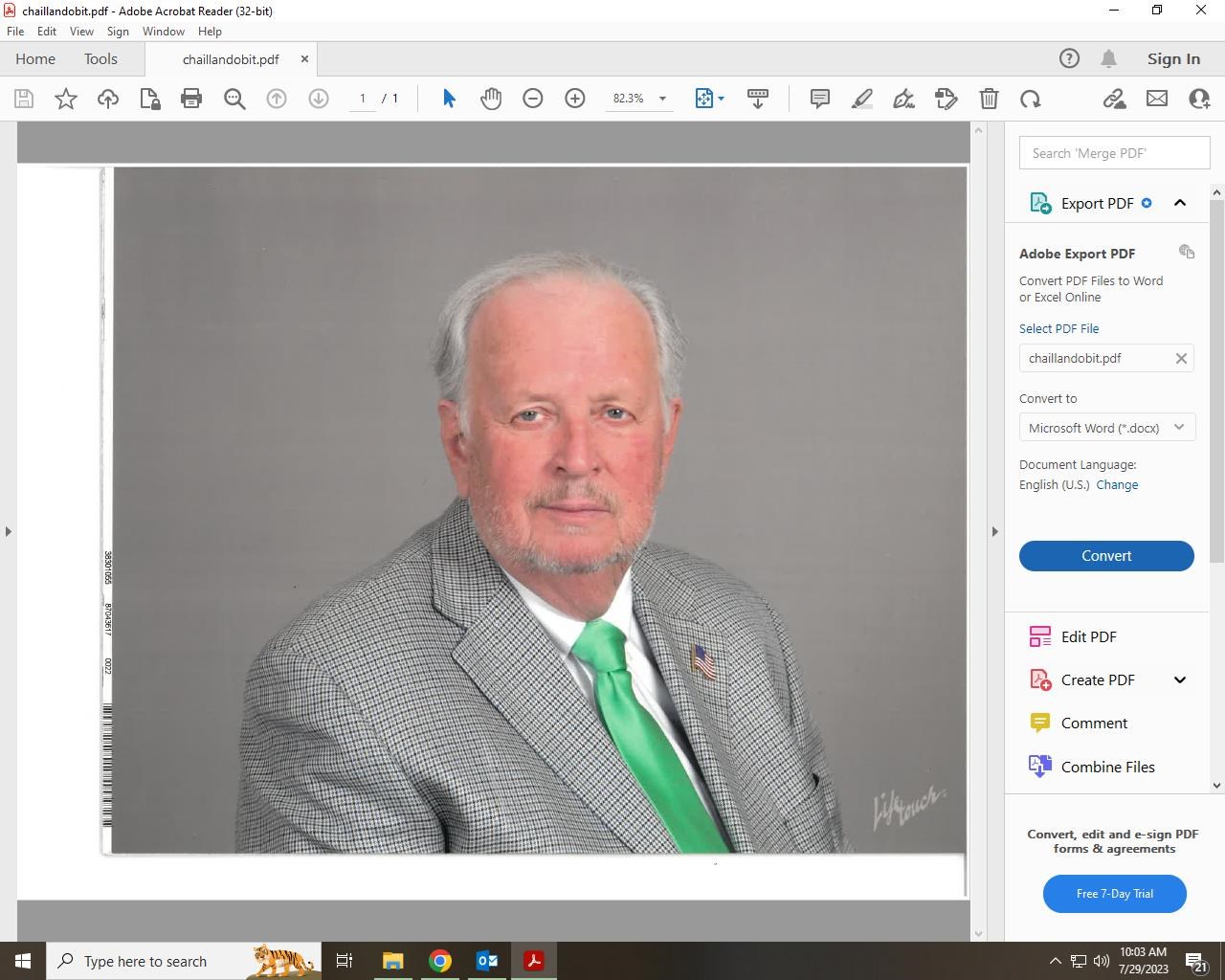Open the View menu

coord(81,32)
